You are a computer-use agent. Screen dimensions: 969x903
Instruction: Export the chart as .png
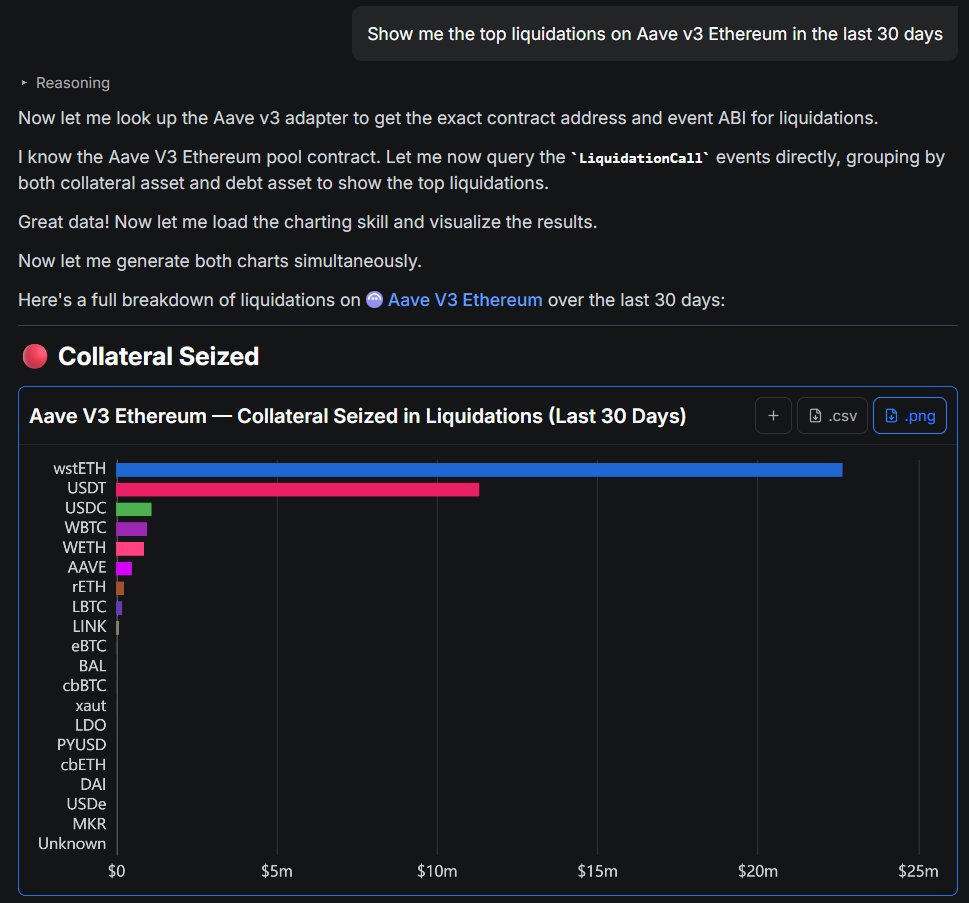(x=909, y=416)
